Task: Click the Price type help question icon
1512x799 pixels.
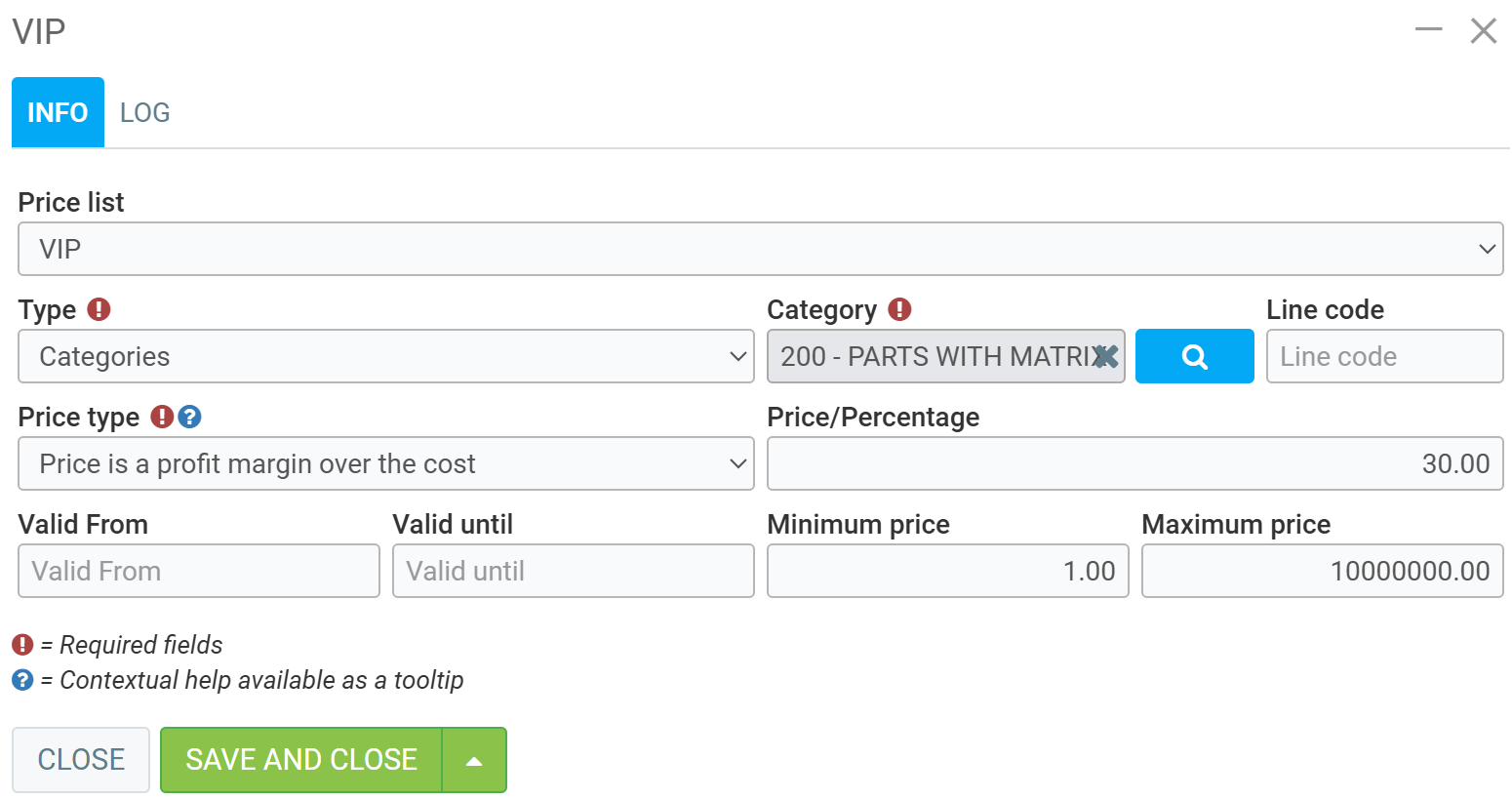Action: coord(189,417)
